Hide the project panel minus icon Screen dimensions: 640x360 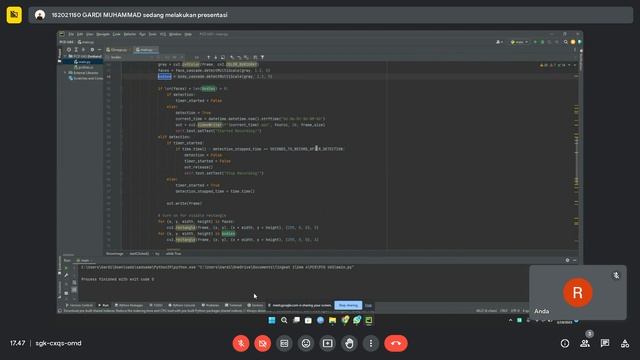pyautogui.click(x=99, y=49)
